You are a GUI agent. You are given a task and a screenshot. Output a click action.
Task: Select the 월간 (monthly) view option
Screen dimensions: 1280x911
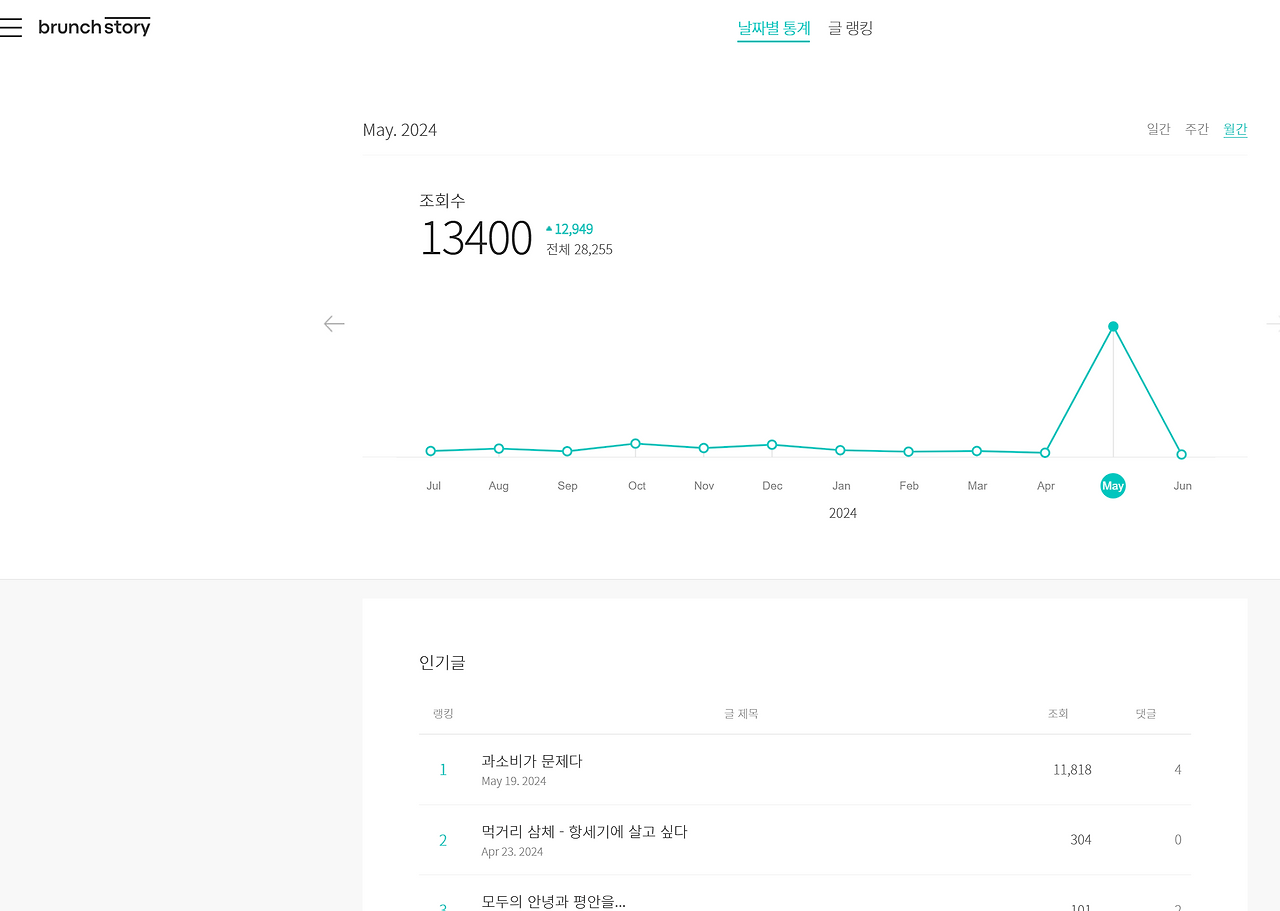coord(1235,128)
